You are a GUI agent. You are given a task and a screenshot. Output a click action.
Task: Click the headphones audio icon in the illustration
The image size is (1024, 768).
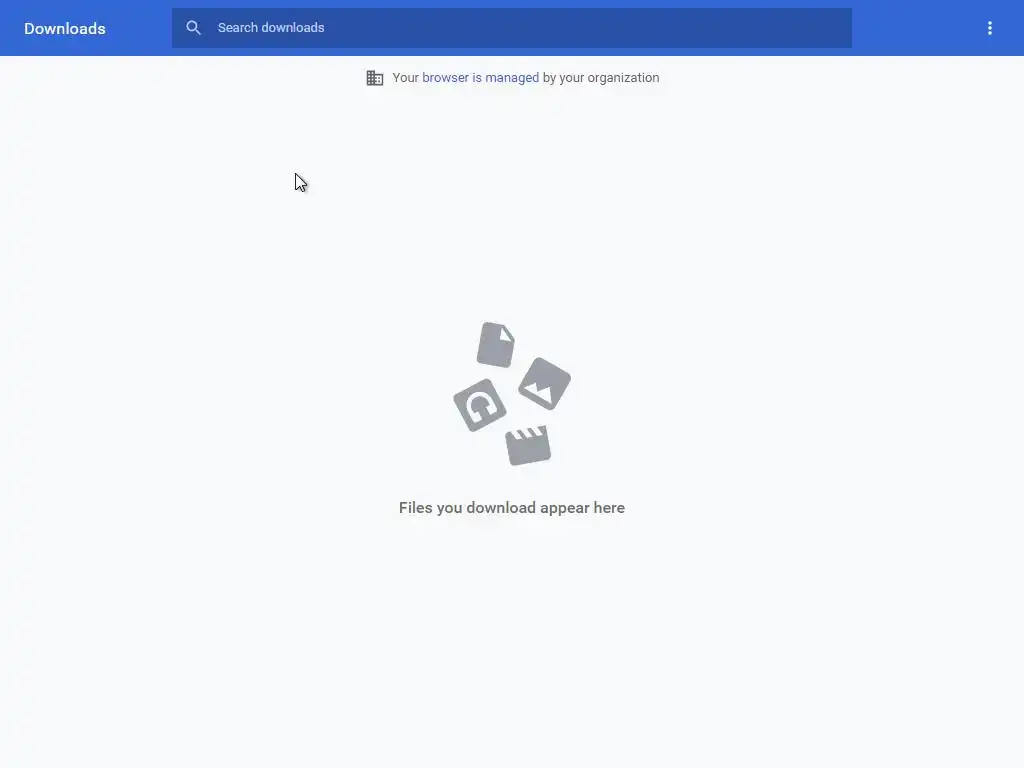480,405
